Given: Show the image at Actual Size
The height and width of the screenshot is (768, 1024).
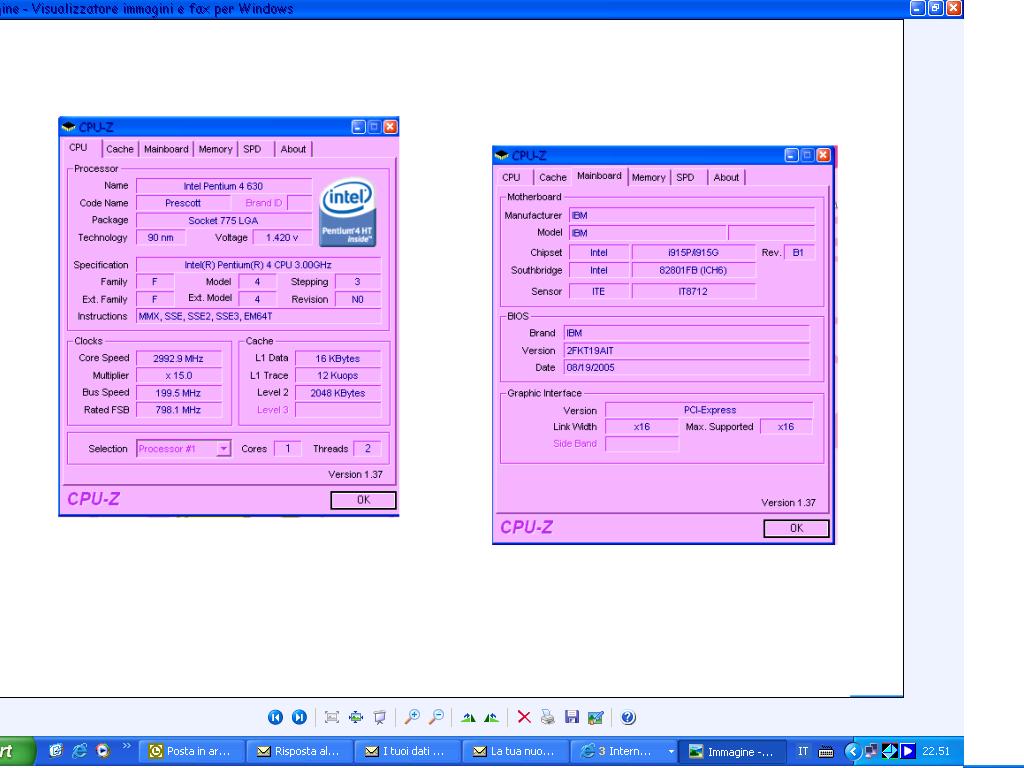Looking at the screenshot, I should point(356,717).
